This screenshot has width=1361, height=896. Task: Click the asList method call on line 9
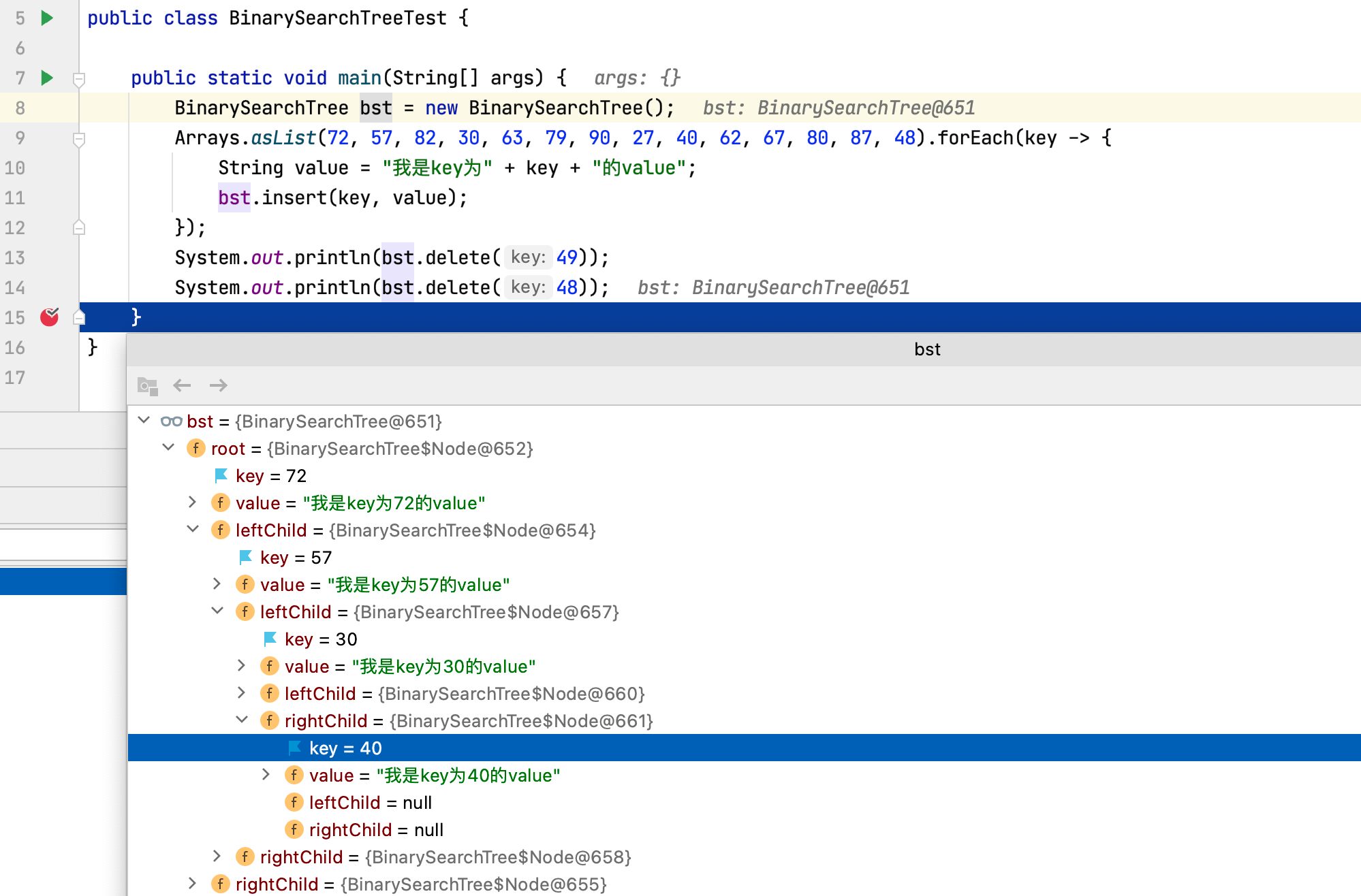[283, 138]
